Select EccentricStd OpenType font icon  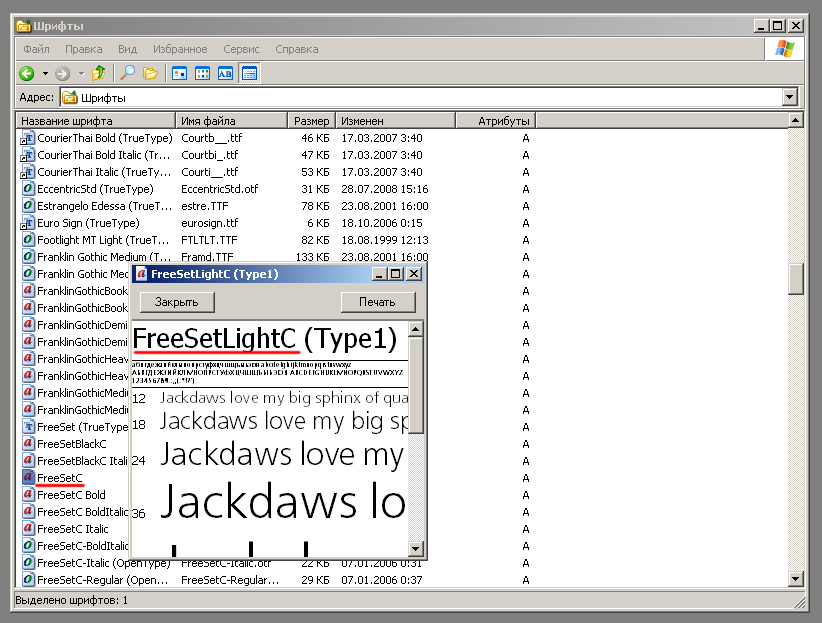tap(28, 189)
